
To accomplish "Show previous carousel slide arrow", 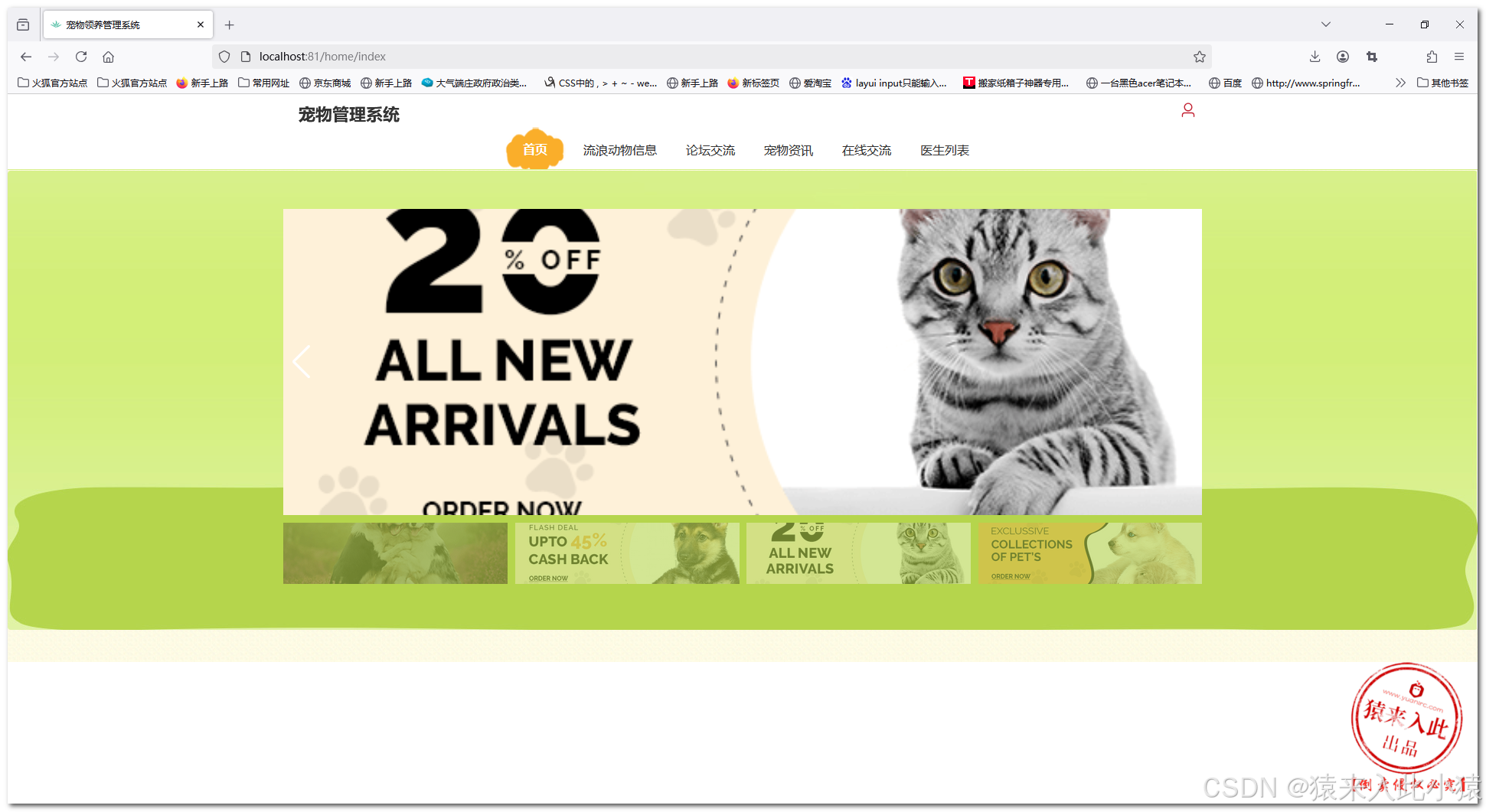I will click(302, 362).
